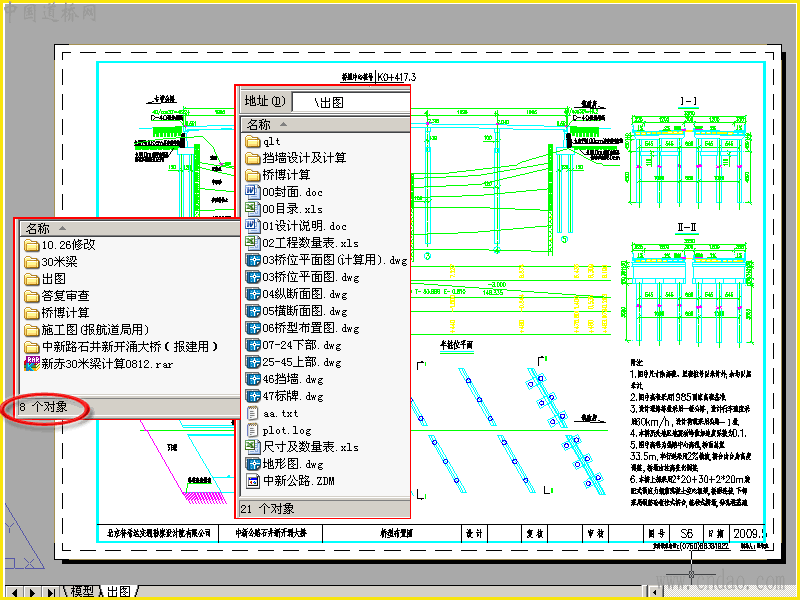Select the 桥博计算 folder in left list
800x600 pixels.
click(57, 313)
